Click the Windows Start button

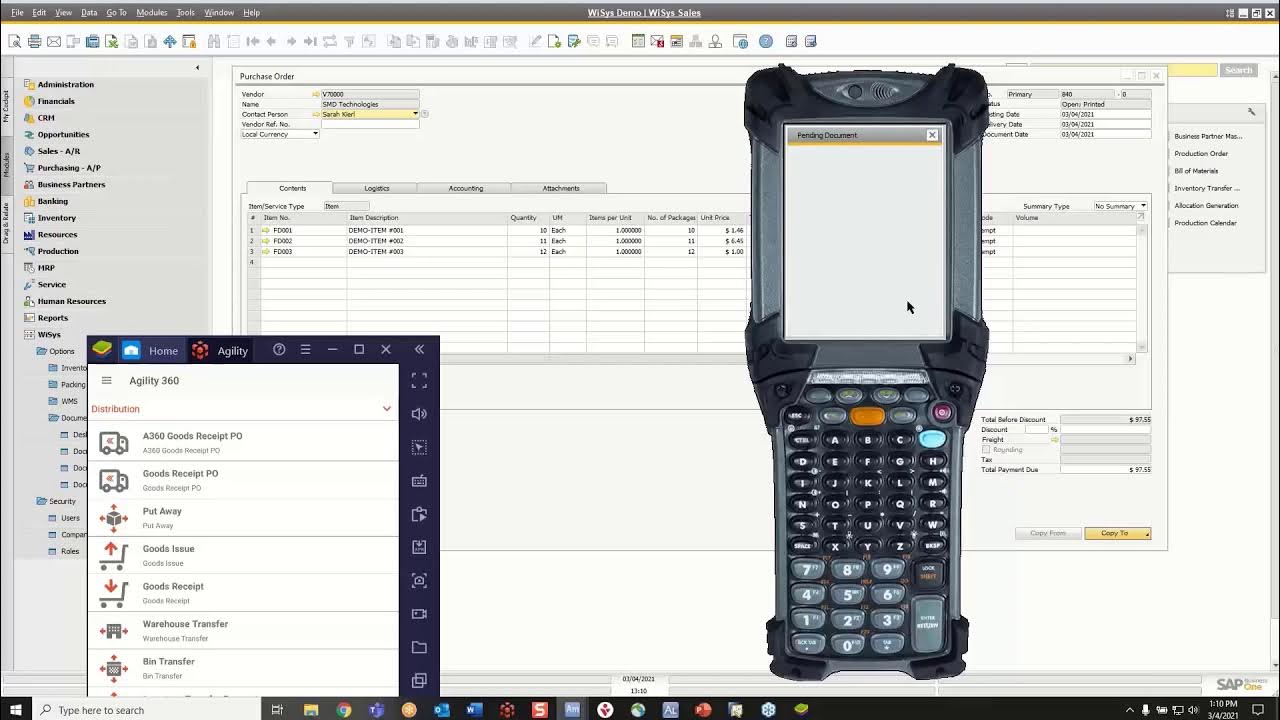pyautogui.click(x=16, y=710)
